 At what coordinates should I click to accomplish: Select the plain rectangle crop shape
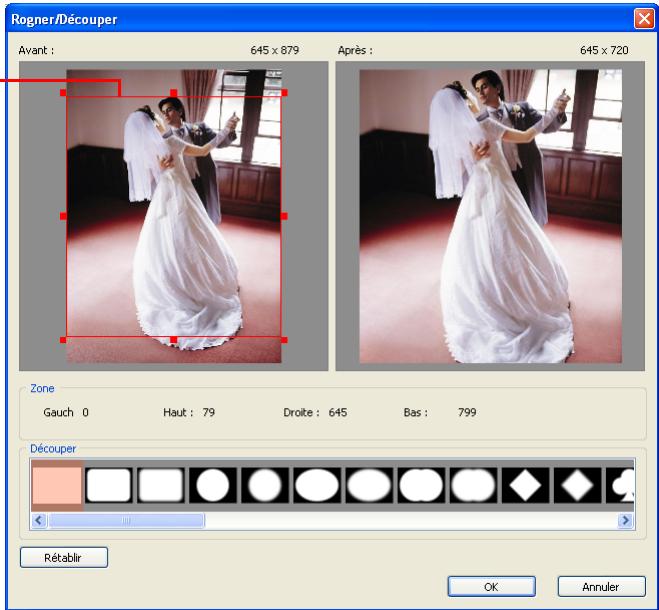(x=57, y=486)
